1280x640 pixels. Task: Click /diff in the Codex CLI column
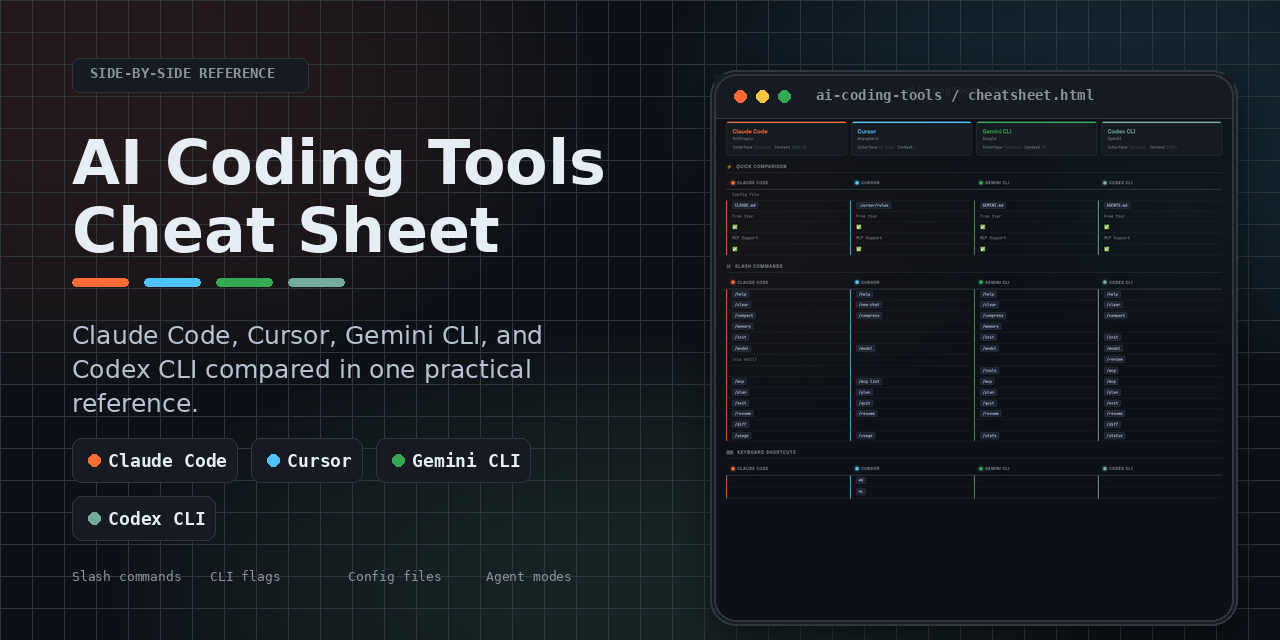[1112, 424]
